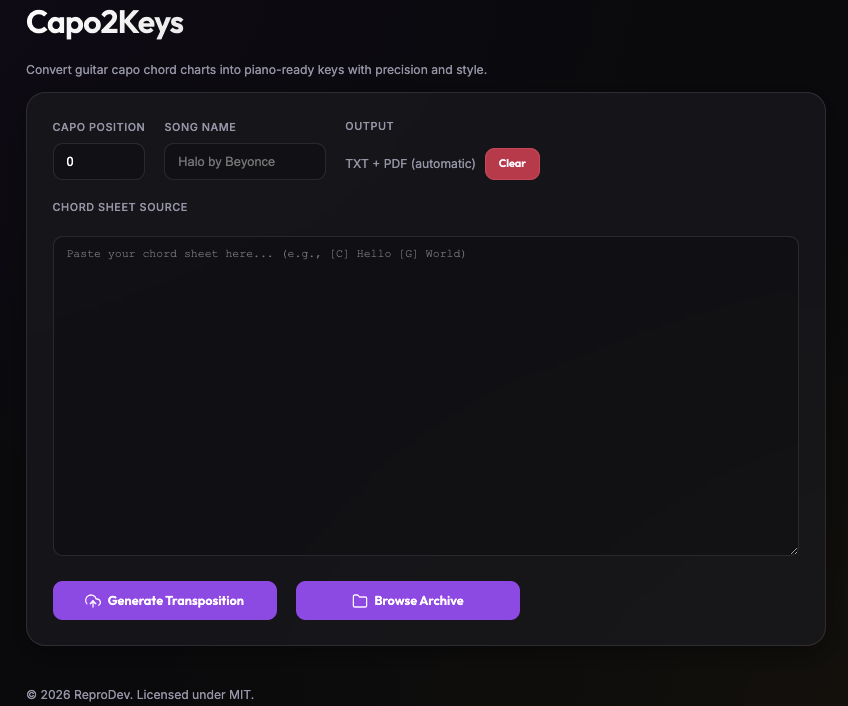Click the "TXT + PDF (automatic)" output text

pyautogui.click(x=410, y=164)
